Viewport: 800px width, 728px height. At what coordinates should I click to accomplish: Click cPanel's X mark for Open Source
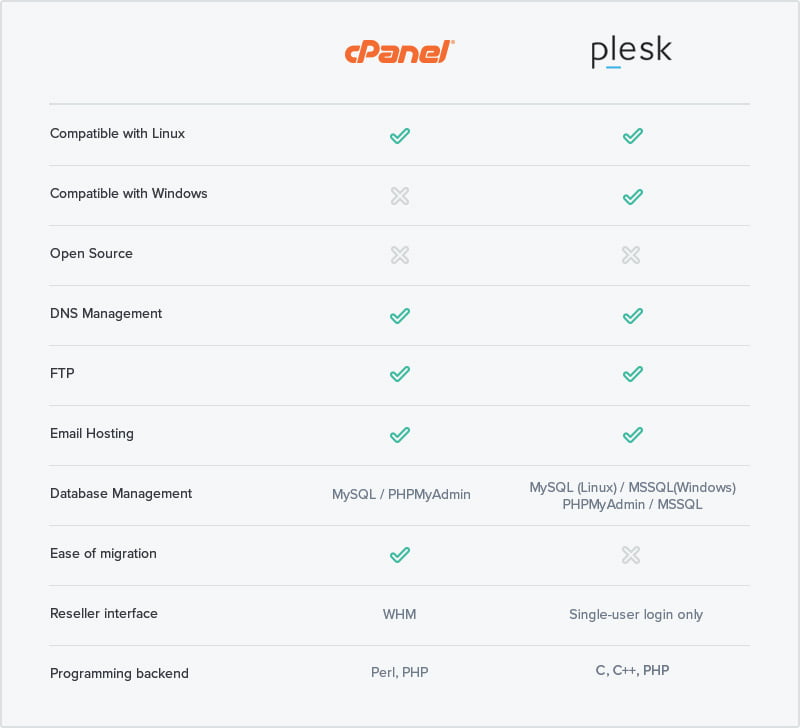tap(400, 255)
